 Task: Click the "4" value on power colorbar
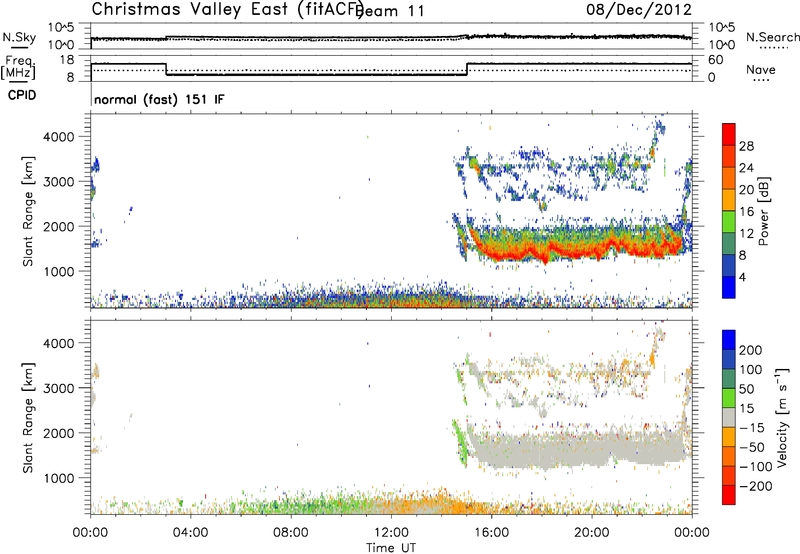[742, 277]
